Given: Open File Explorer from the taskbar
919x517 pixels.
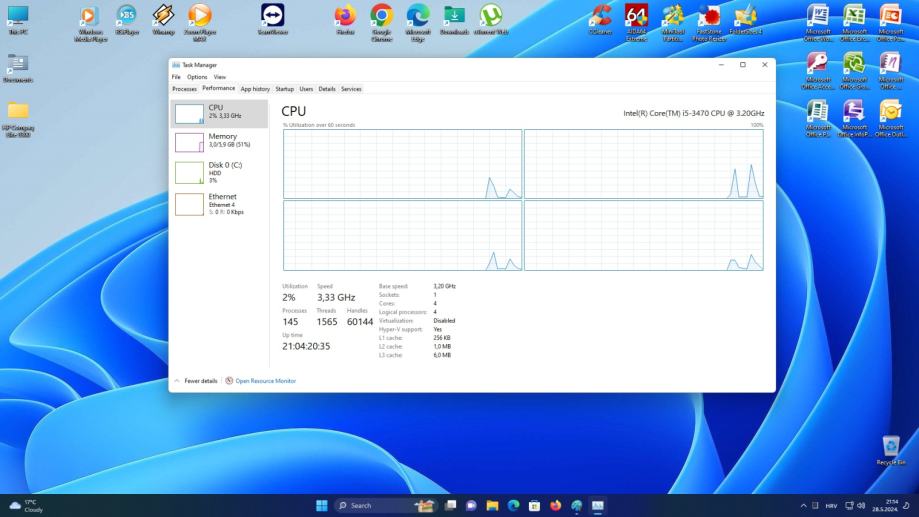Looking at the screenshot, I should coord(492,505).
